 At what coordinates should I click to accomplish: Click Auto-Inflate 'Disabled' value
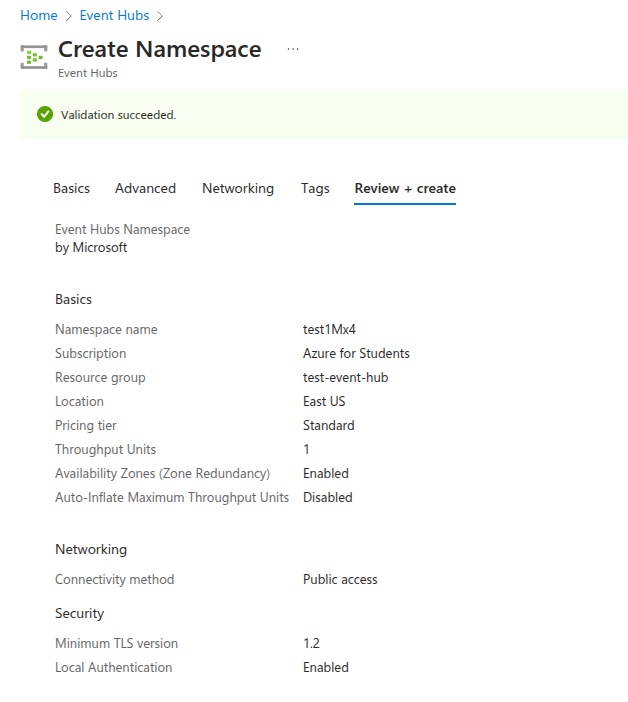(328, 497)
